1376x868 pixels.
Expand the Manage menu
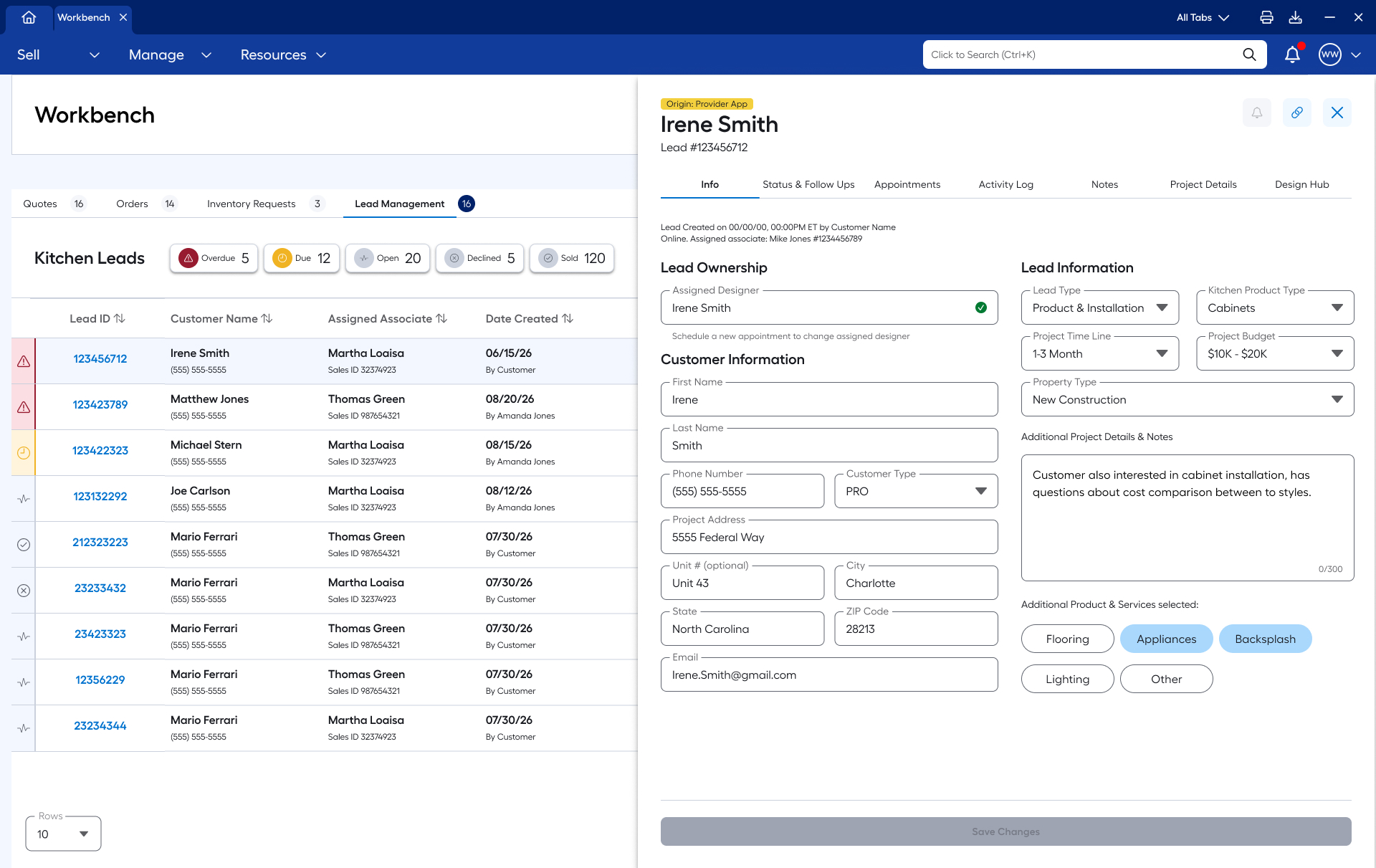171,54
